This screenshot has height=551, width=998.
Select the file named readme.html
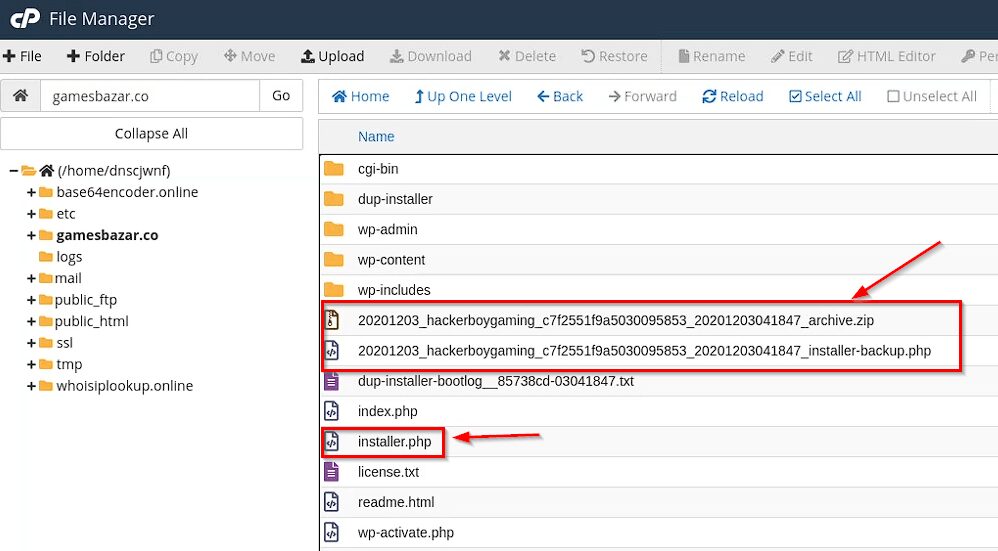click(x=396, y=502)
